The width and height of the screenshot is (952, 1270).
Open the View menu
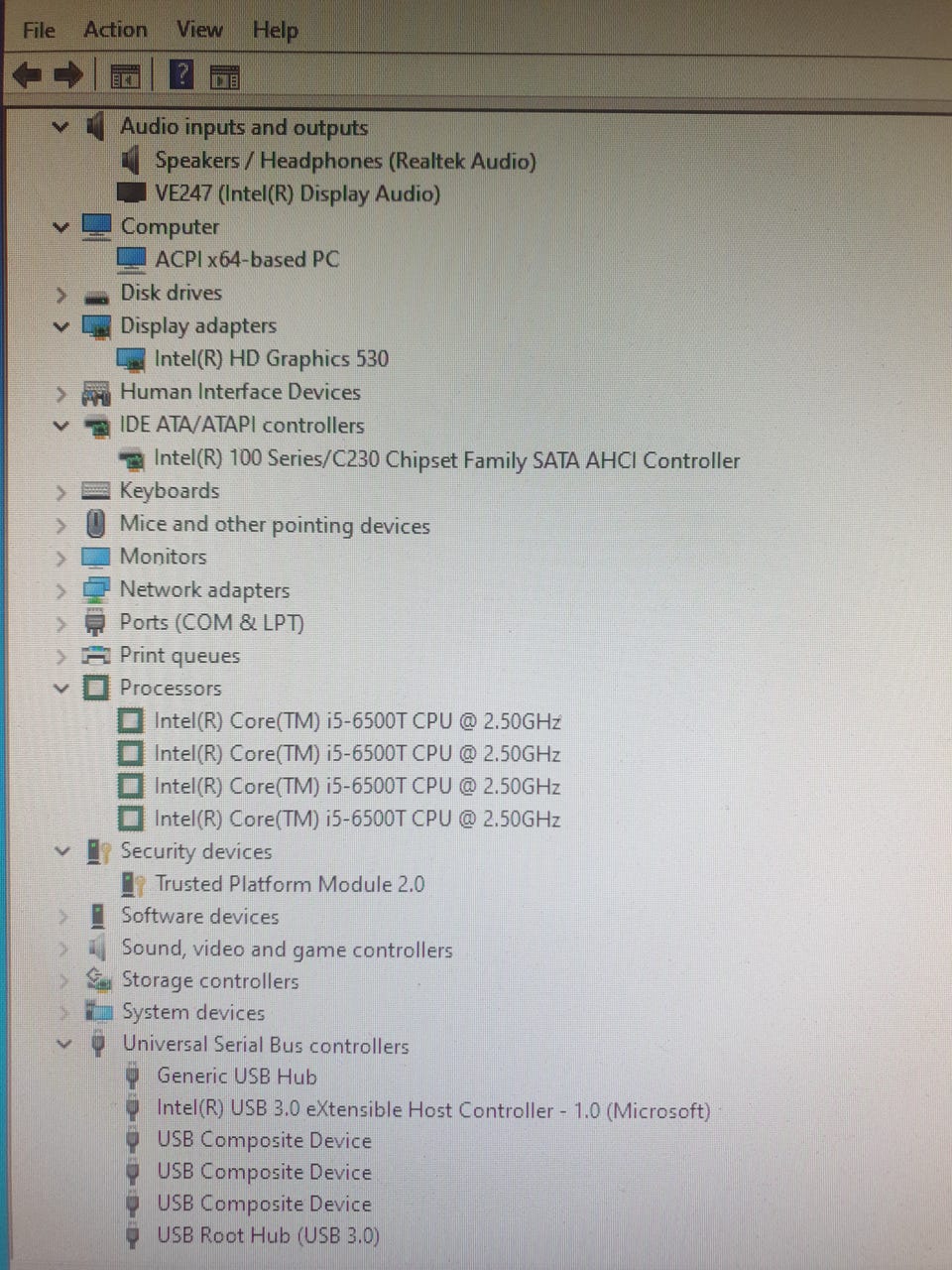199,30
